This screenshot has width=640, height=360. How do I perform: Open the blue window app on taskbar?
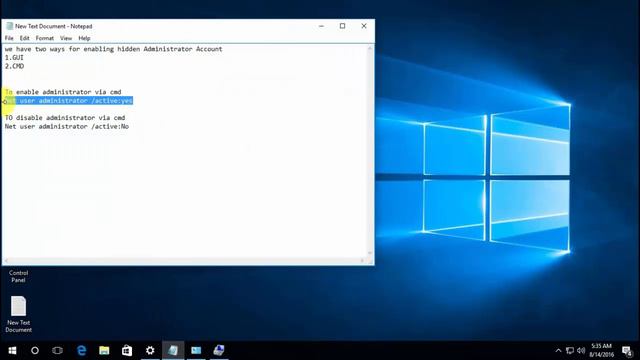click(x=196, y=350)
